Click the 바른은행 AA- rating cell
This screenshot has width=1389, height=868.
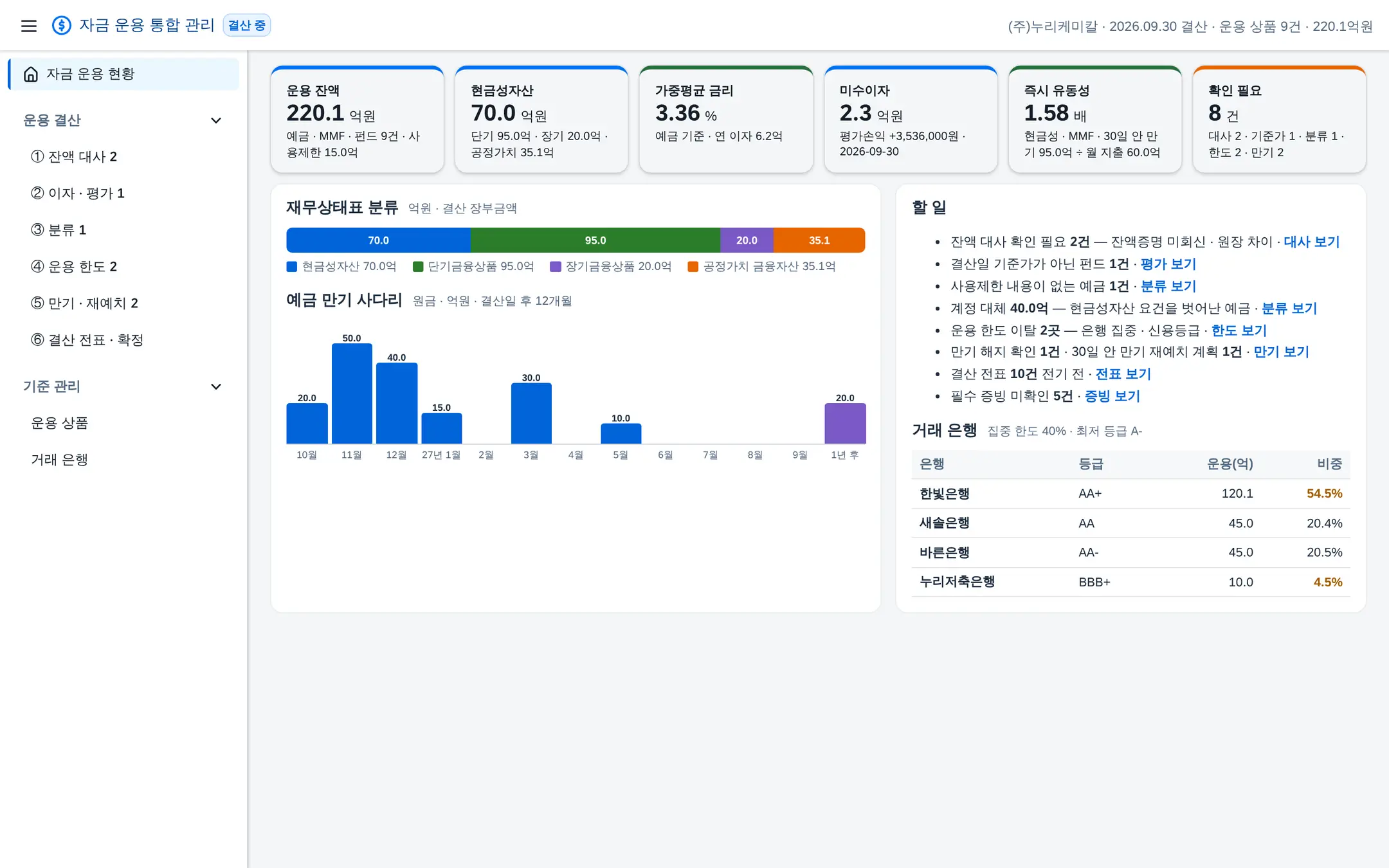click(1089, 553)
